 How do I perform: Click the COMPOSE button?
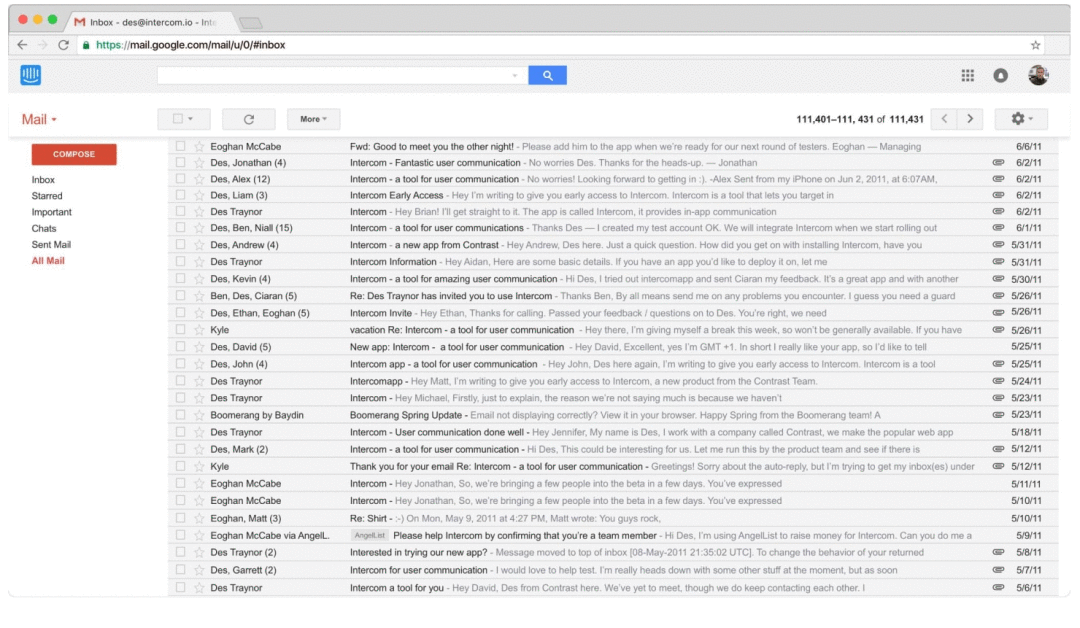tap(74, 154)
